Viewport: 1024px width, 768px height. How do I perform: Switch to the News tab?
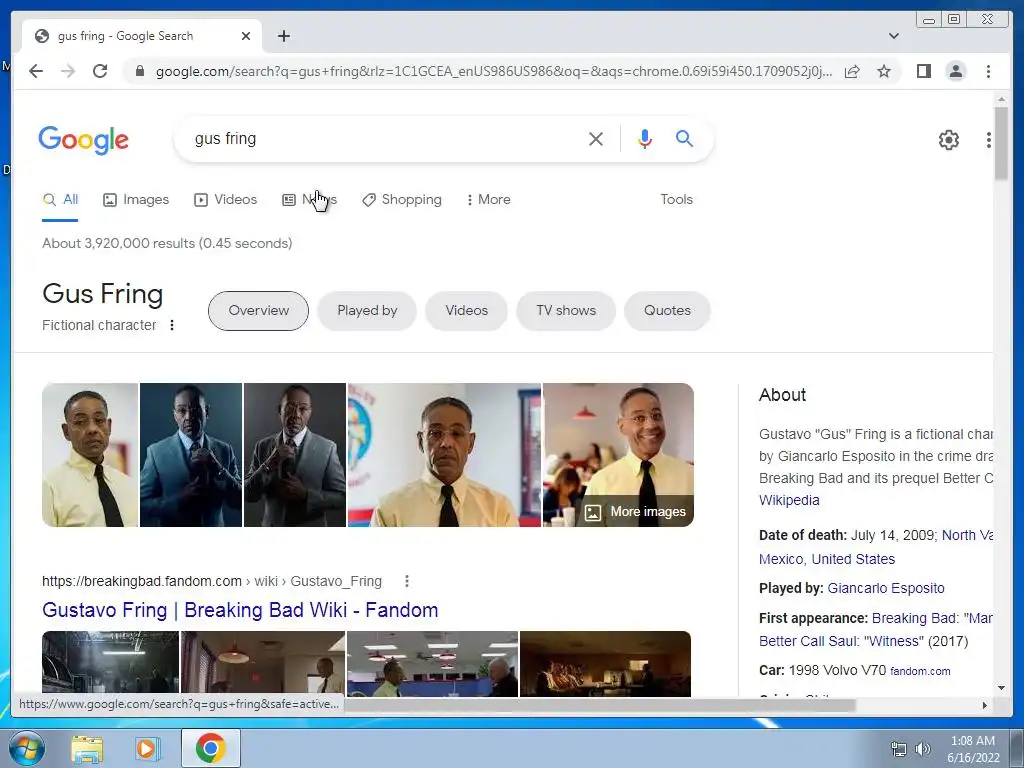tap(310, 200)
